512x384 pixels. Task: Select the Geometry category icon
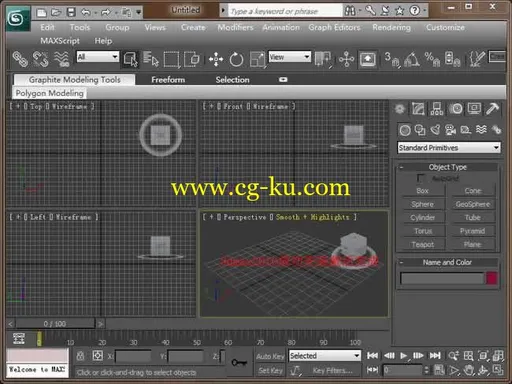pyautogui.click(x=405, y=130)
